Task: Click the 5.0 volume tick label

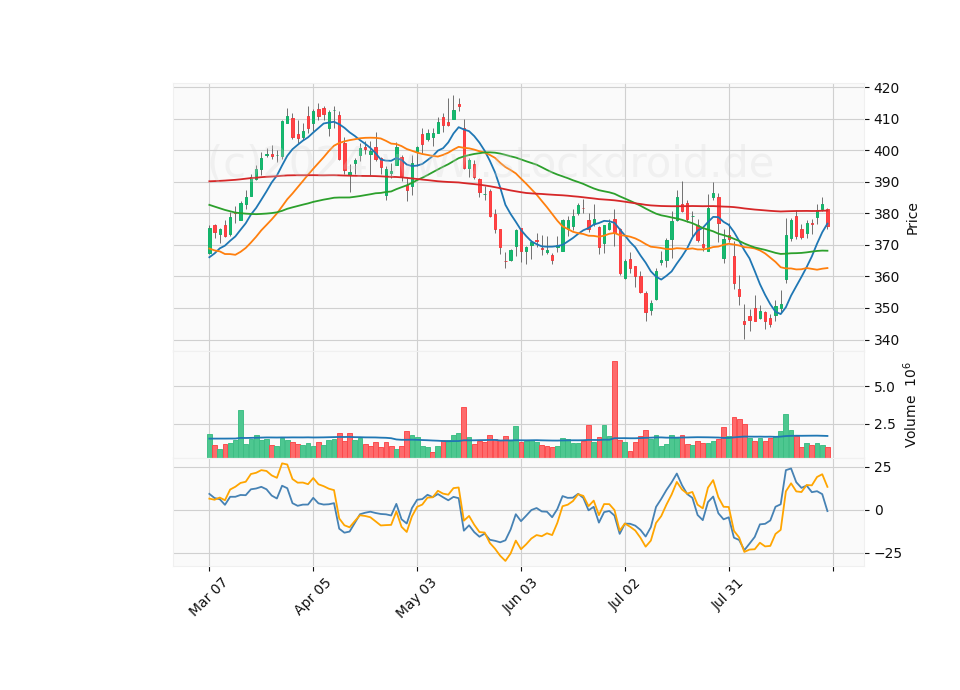Action: 884,387
